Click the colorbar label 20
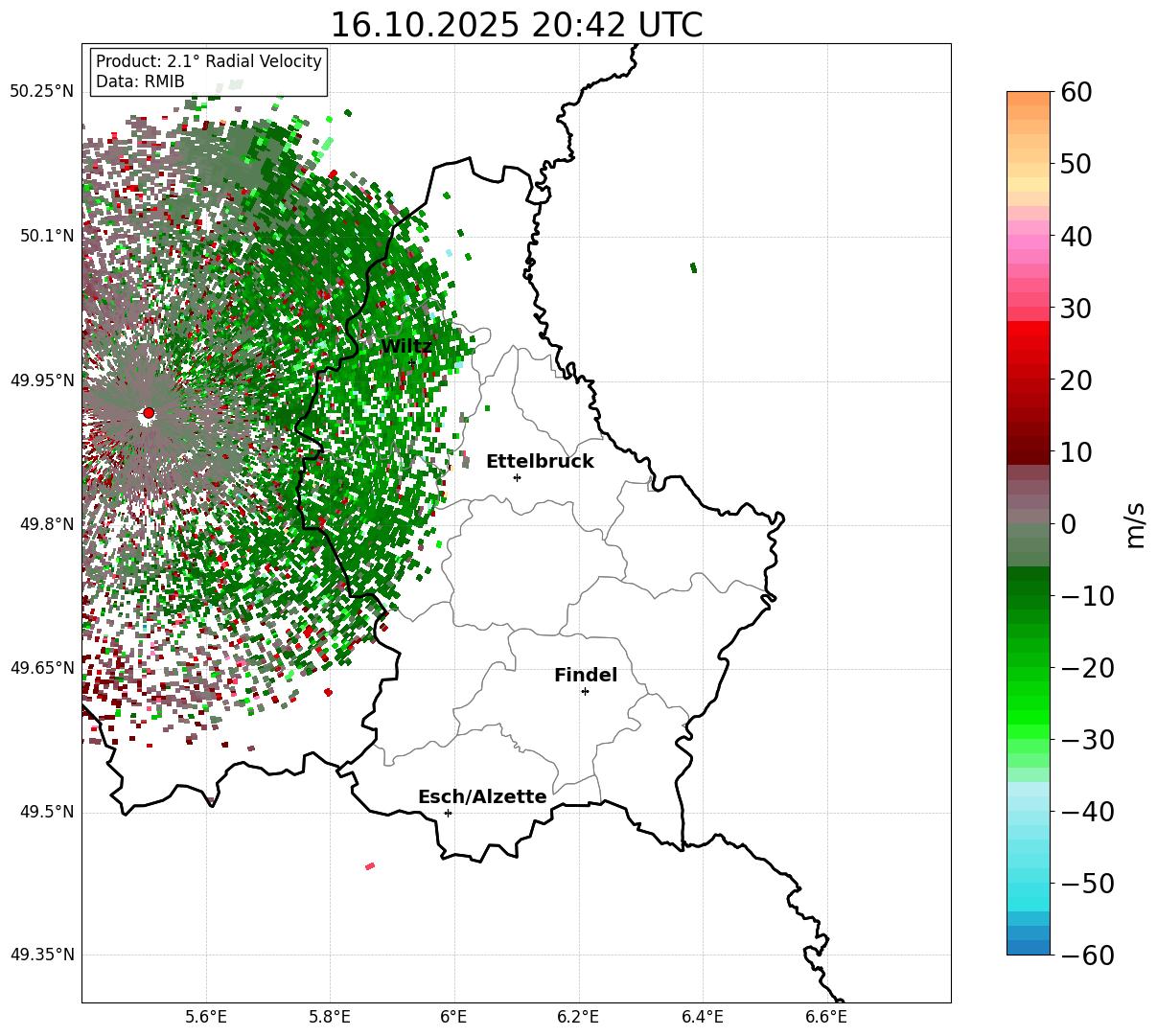1157x1036 pixels. point(1076,380)
